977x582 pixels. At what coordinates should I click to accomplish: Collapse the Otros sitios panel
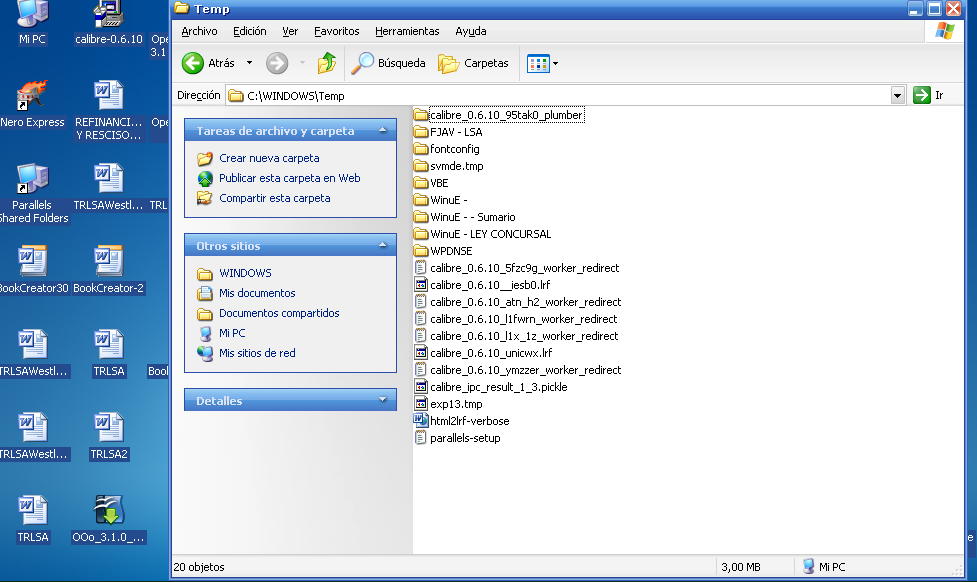383,246
